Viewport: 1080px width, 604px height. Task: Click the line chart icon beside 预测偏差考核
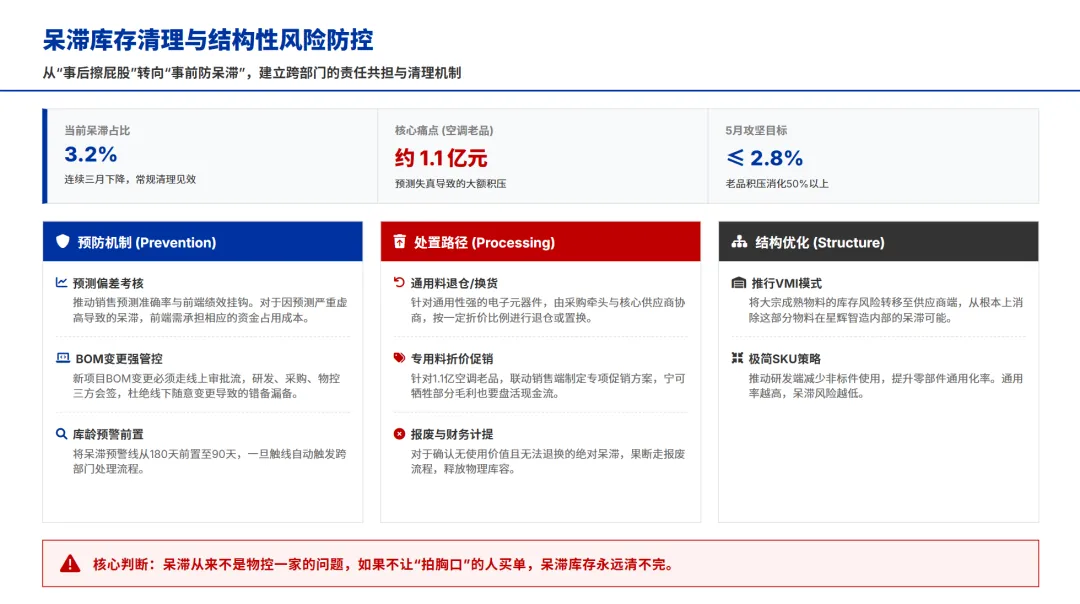[x=61, y=282]
